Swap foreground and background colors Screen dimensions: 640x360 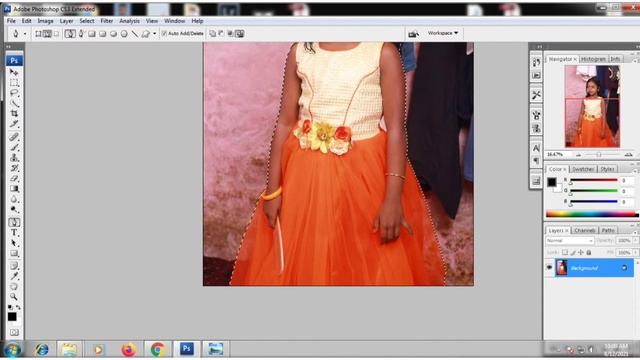tap(18, 307)
